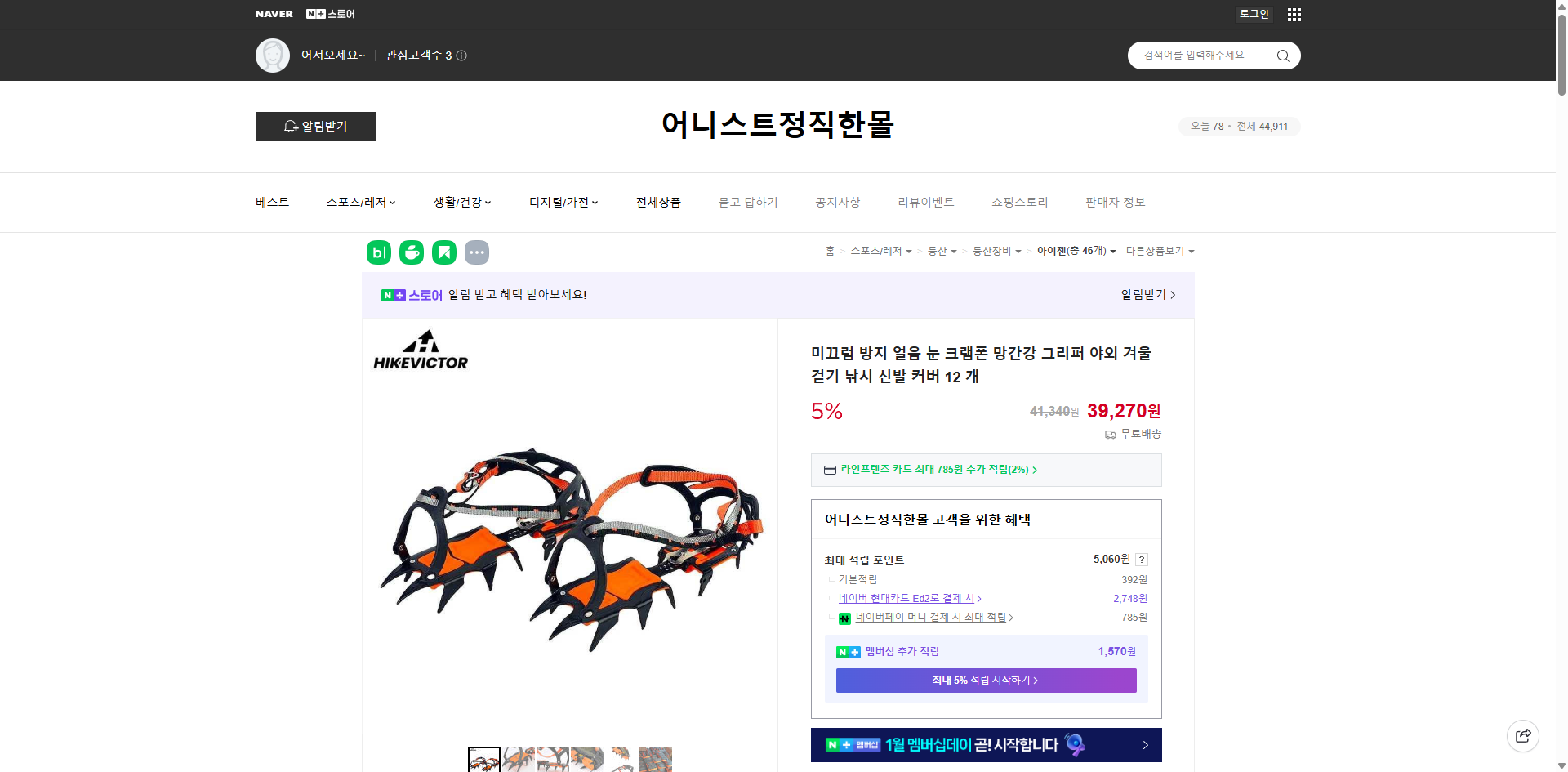Open the 네이버 현대카드 Ed2 payment link

coord(907,598)
